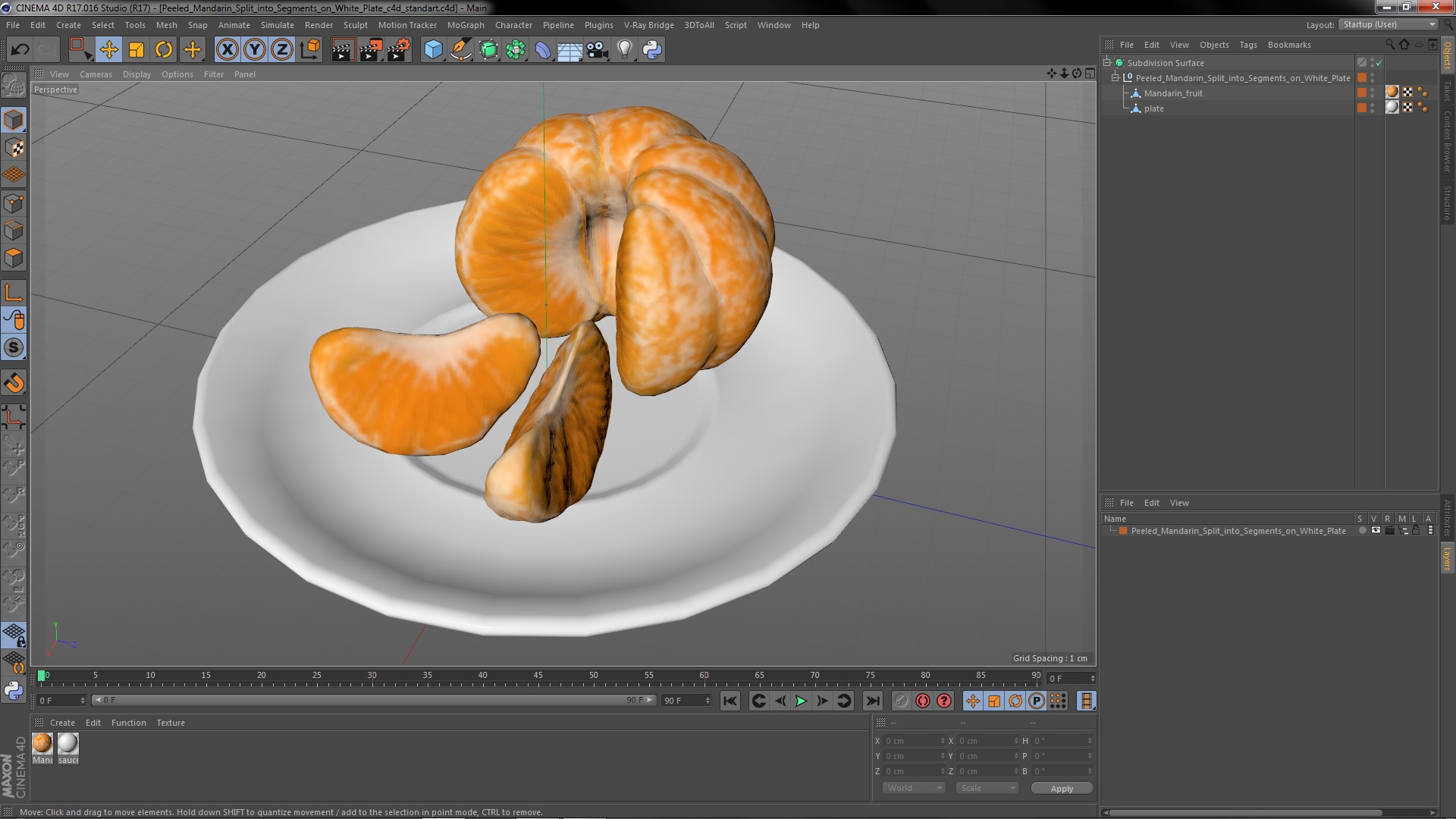
Task: Add a Camera object
Action: 598,50
